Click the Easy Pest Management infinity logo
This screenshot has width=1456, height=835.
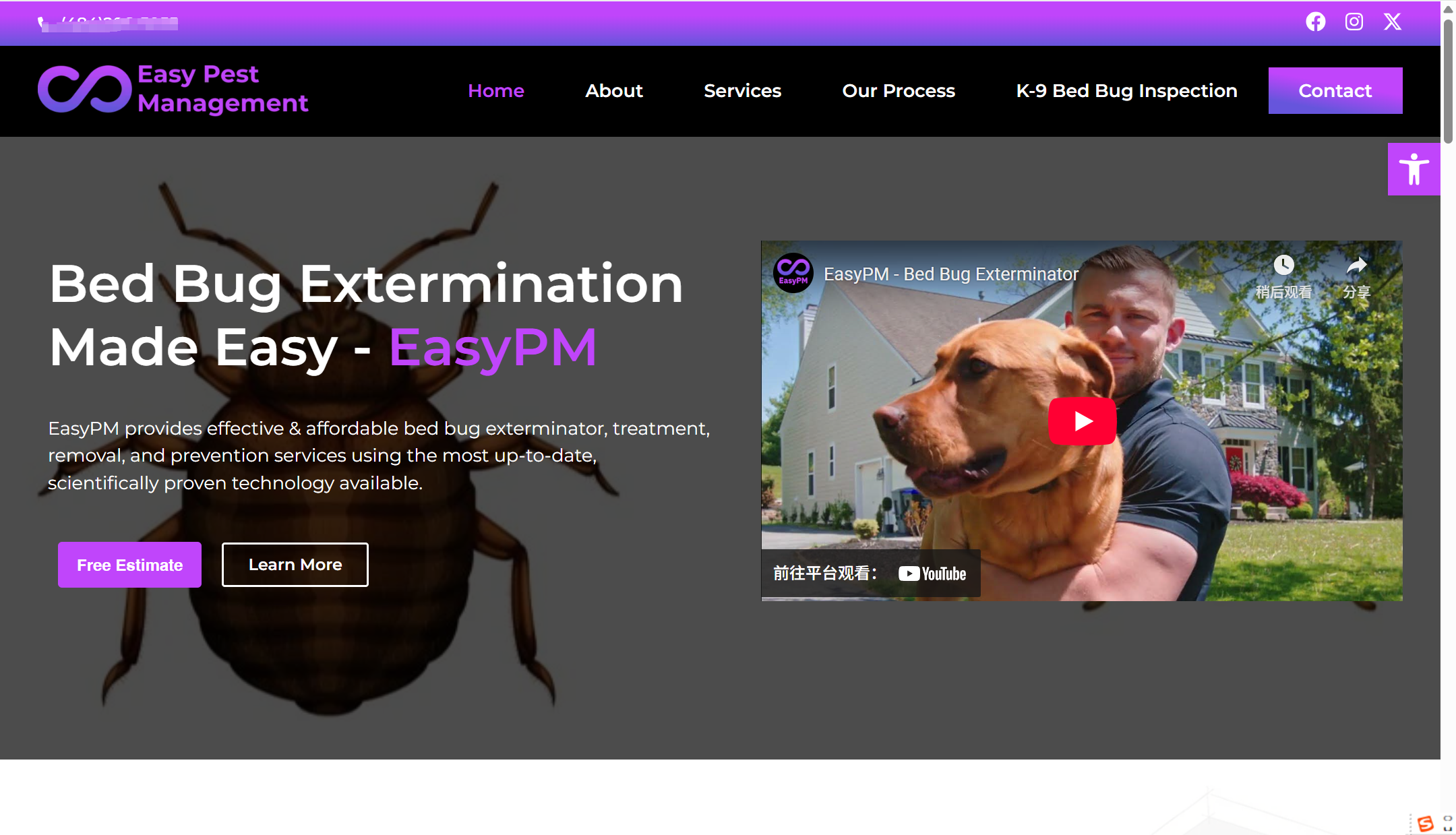pyautogui.click(x=85, y=89)
